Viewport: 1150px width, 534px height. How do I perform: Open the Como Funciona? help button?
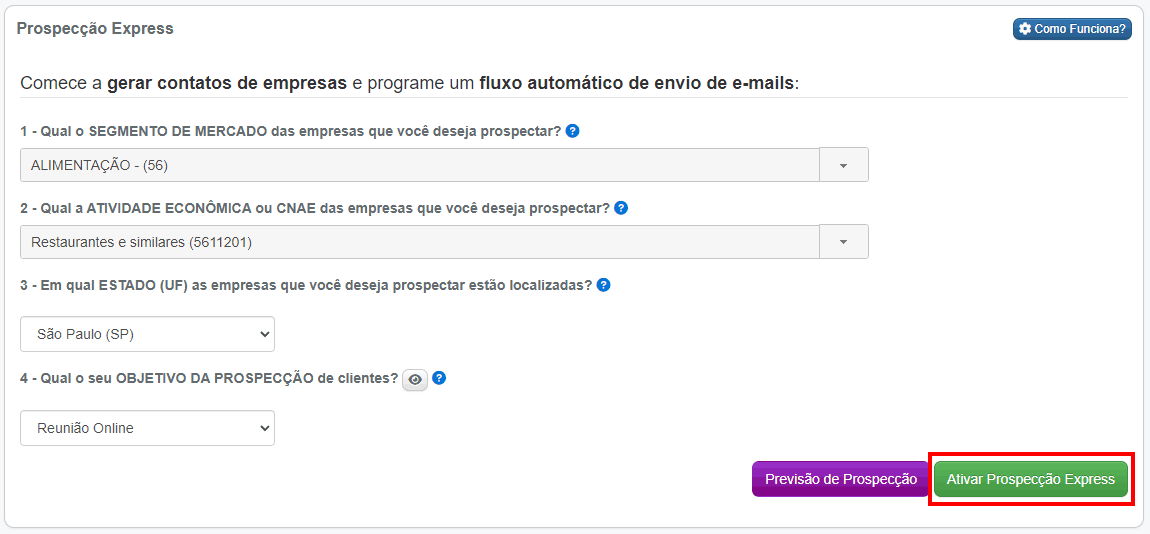(x=1072, y=29)
